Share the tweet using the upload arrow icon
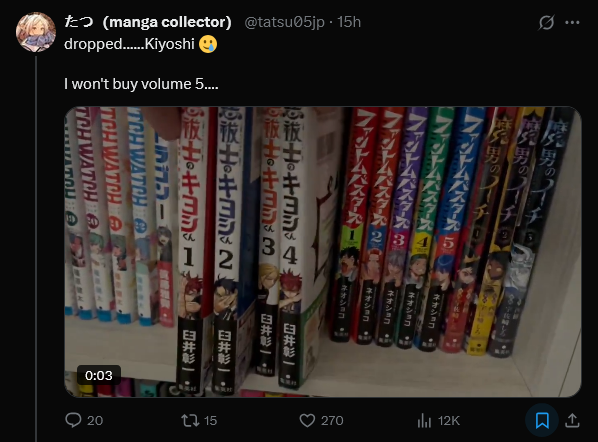Screen dimensions: 598x442 pyautogui.click(x=572, y=420)
